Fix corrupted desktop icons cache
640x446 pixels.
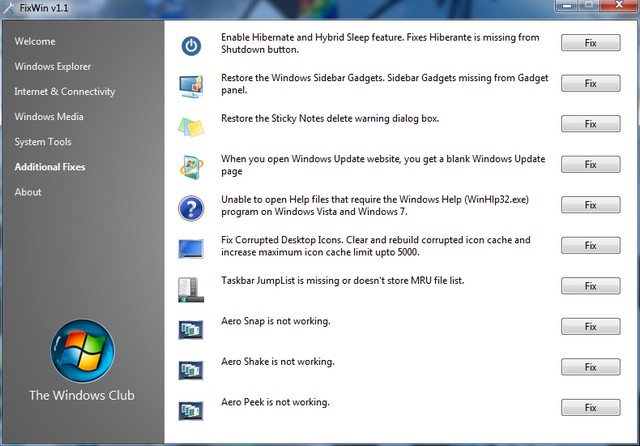click(x=591, y=245)
